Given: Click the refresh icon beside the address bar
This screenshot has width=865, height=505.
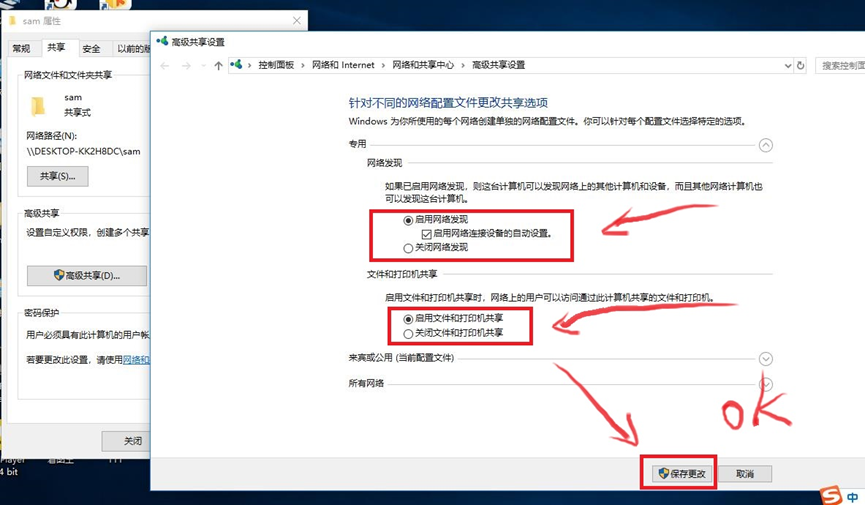Looking at the screenshot, I should pos(800,65).
